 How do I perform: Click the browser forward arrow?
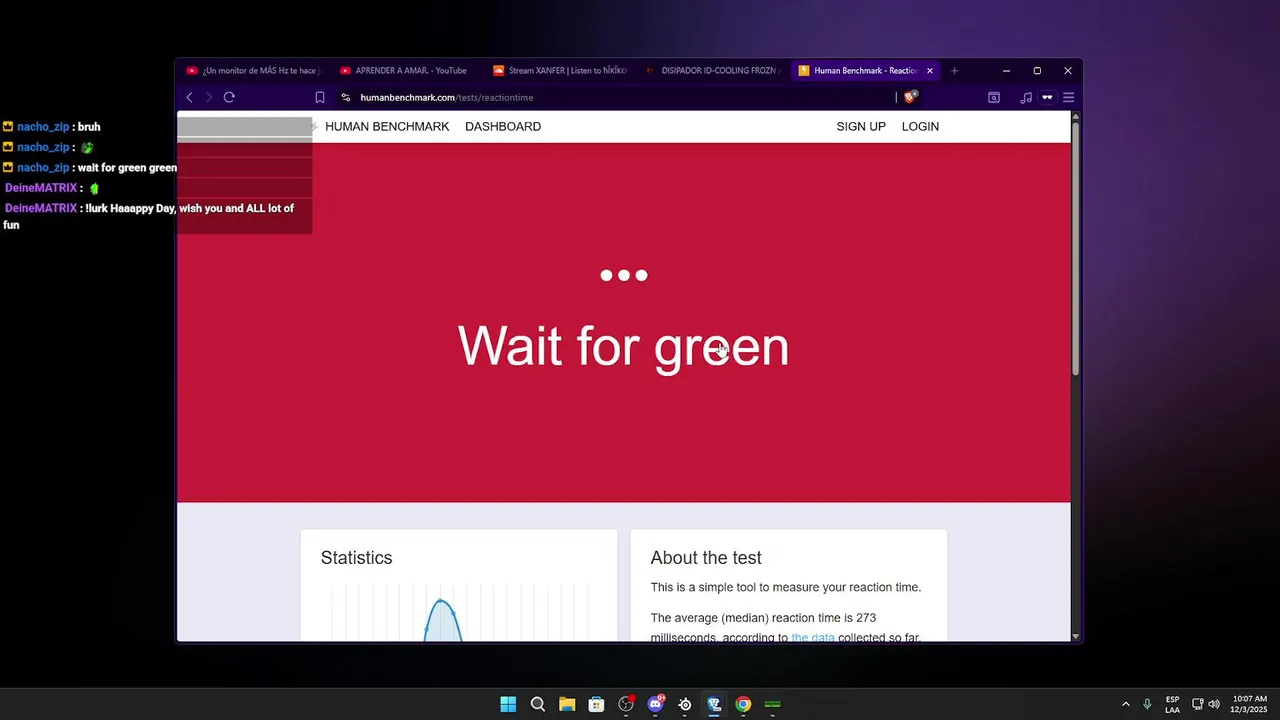(209, 97)
